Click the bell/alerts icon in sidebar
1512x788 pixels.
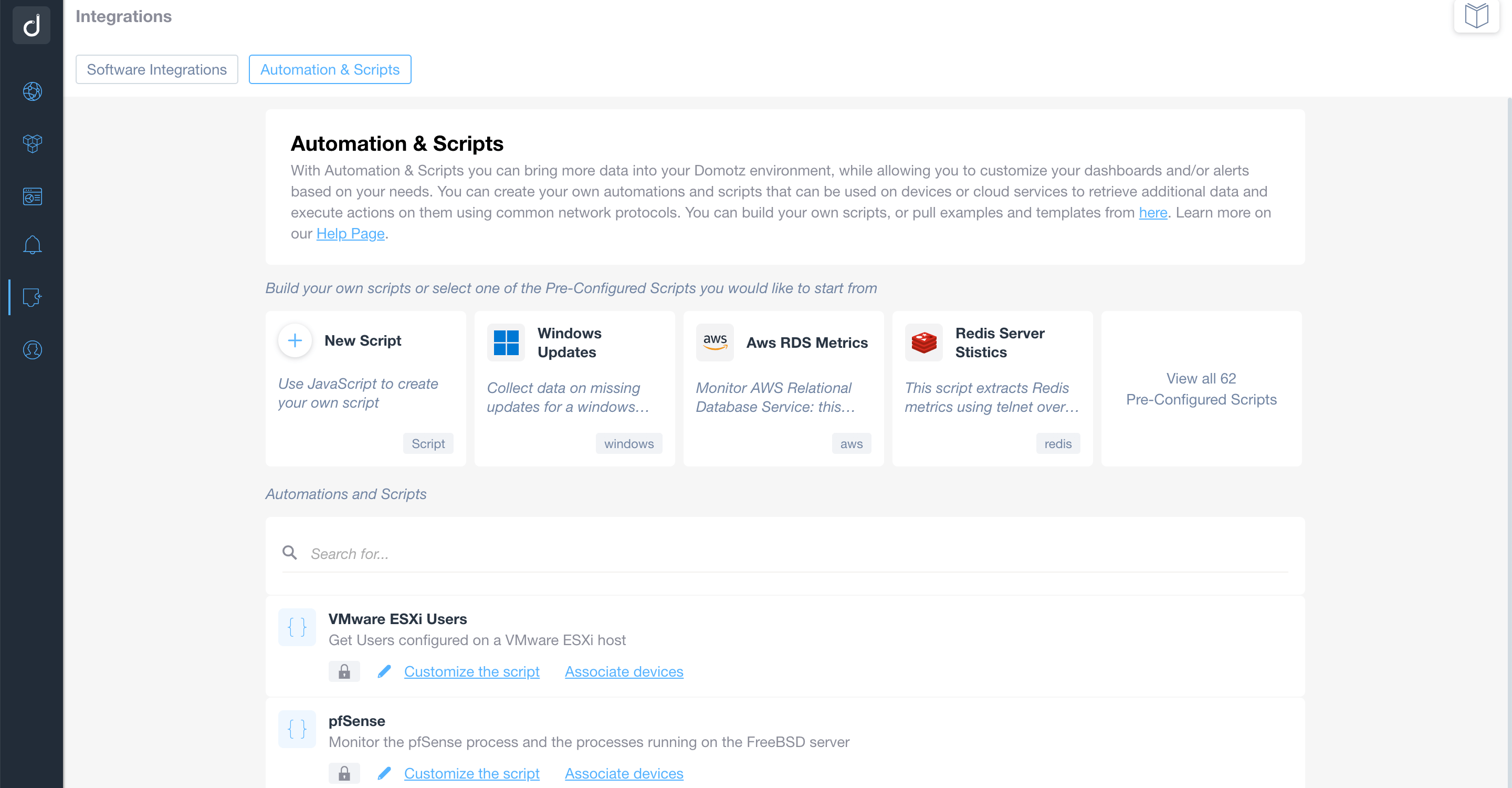pyautogui.click(x=33, y=245)
